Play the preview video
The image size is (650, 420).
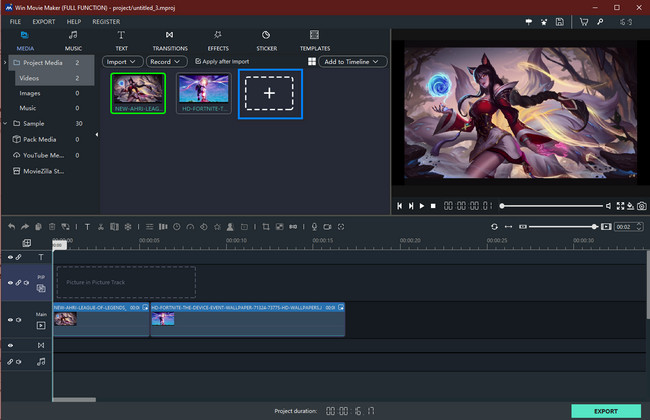(422, 206)
